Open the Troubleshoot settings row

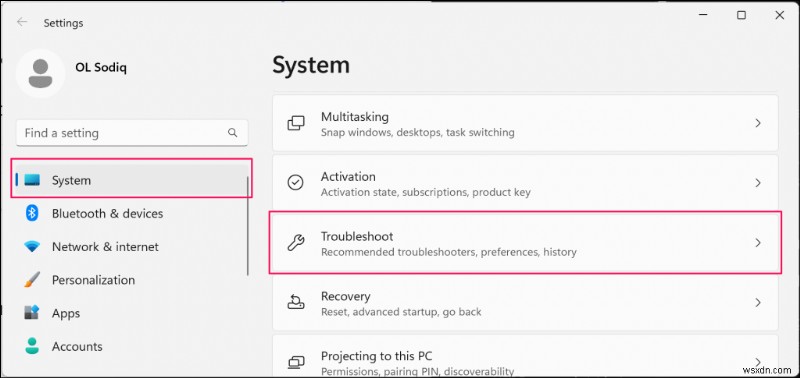pyautogui.click(x=525, y=243)
